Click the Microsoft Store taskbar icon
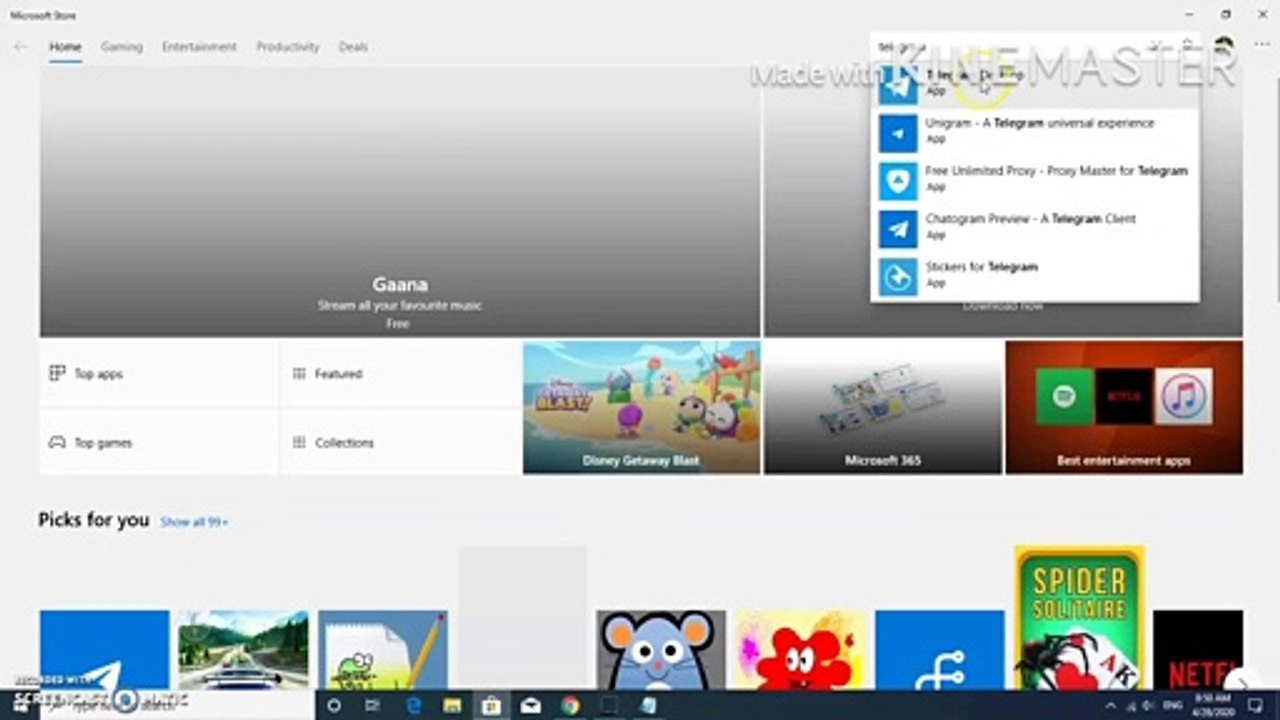The width and height of the screenshot is (1280, 720). coord(491,705)
